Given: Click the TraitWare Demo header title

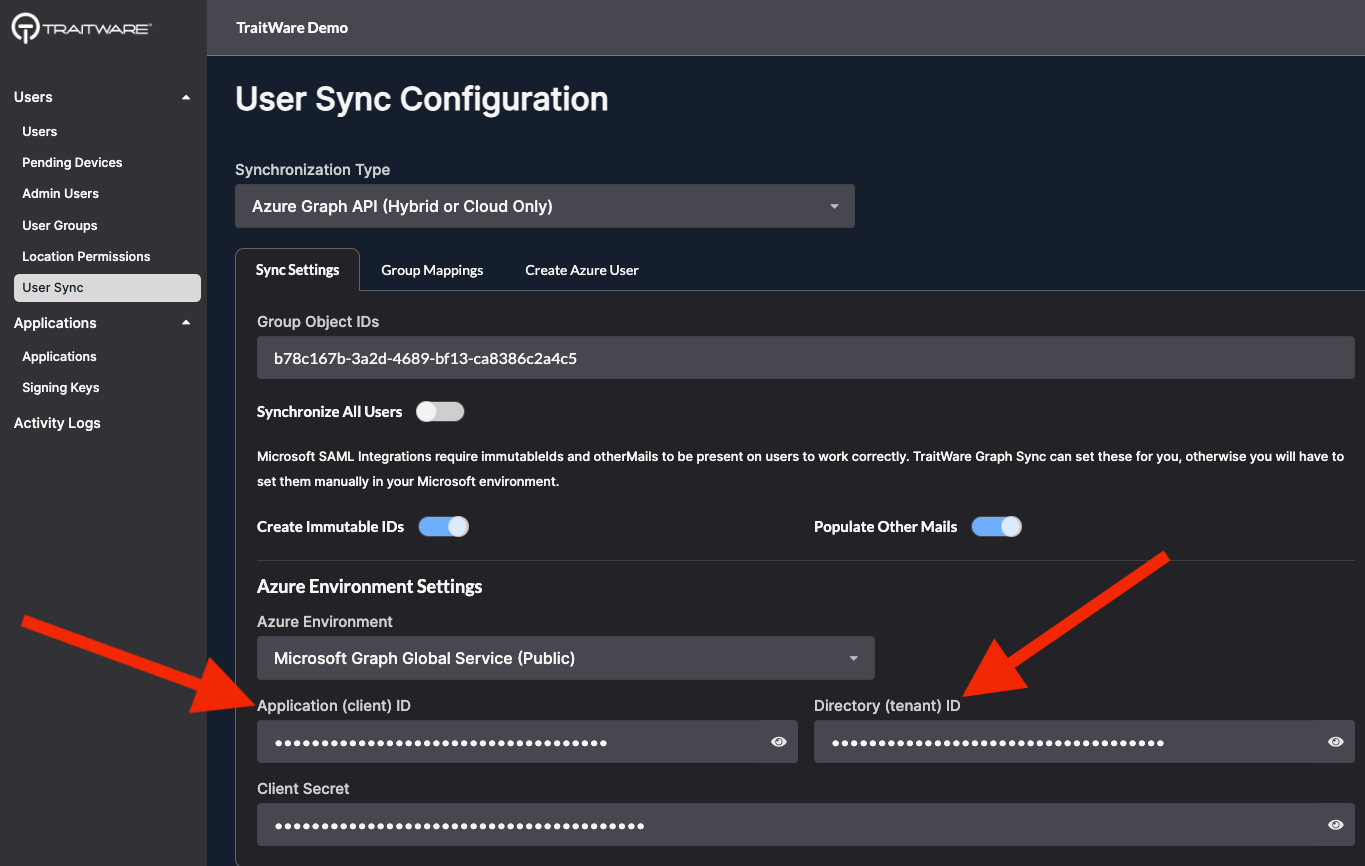Looking at the screenshot, I should (292, 28).
